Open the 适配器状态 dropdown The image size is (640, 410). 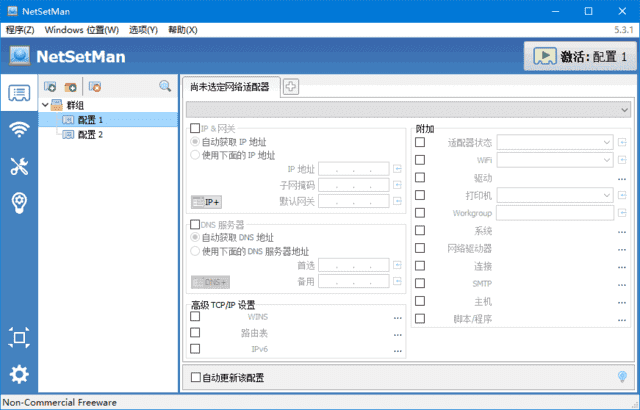pyautogui.click(x=555, y=142)
